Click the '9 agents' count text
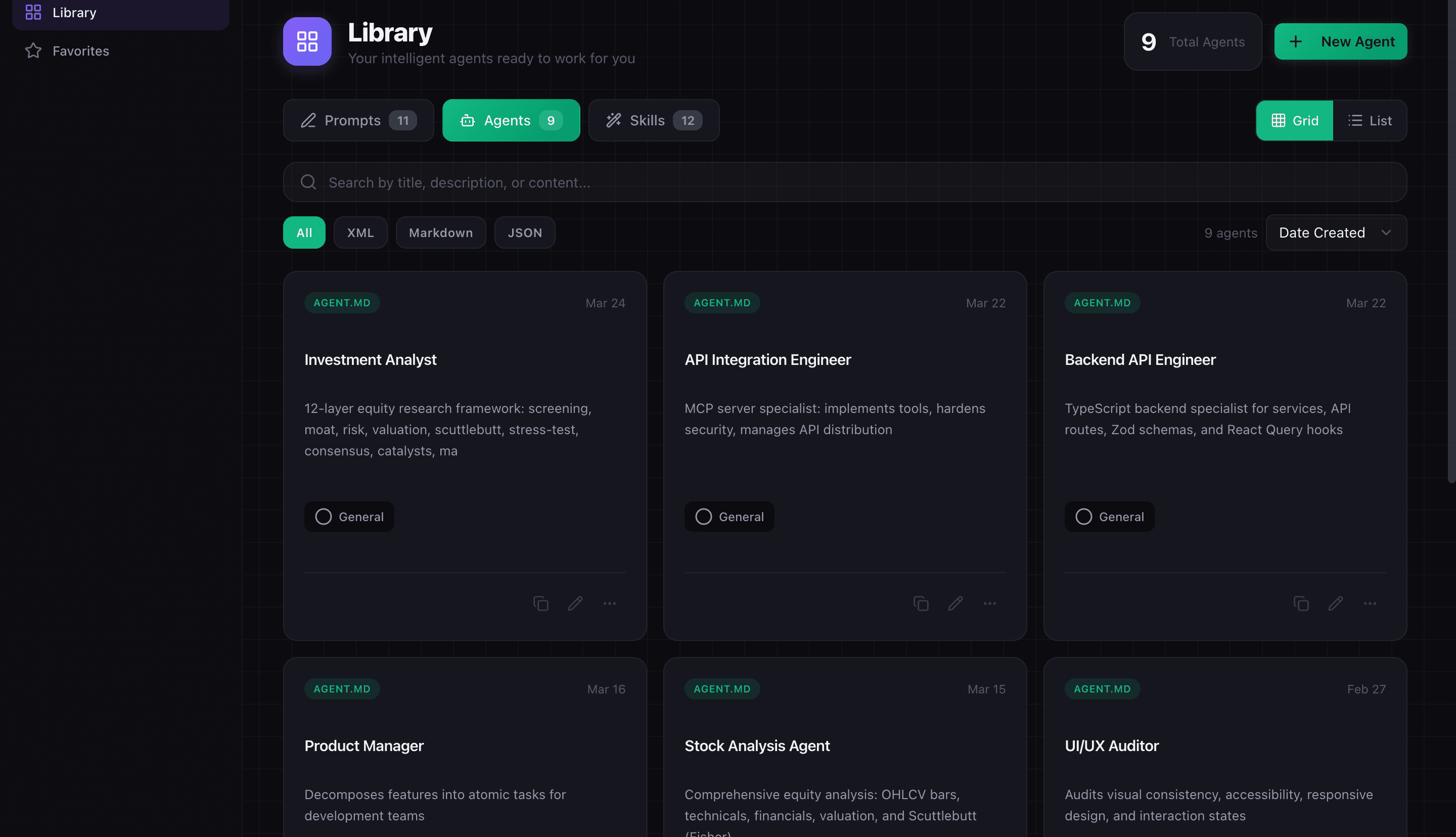Screen dimensions: 1456x837 1231,233
